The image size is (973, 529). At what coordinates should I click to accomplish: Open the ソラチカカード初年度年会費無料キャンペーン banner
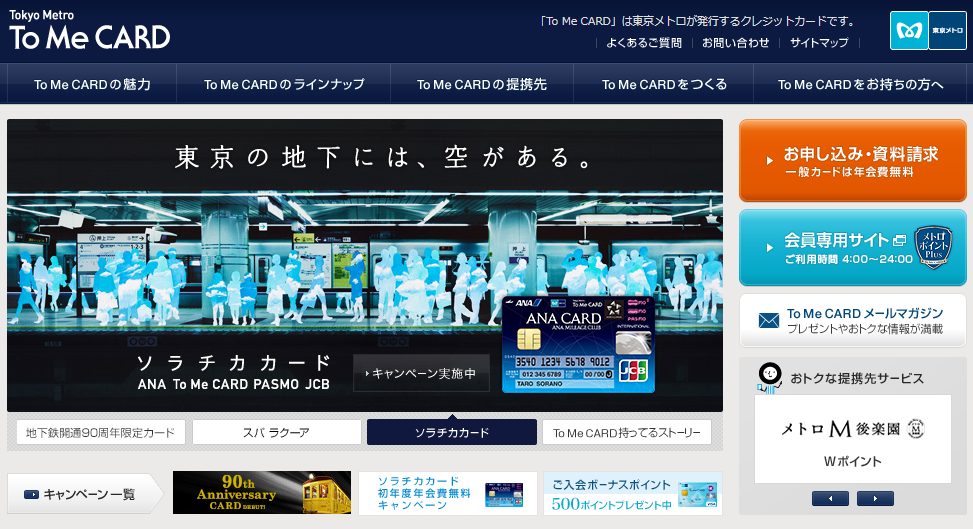point(447,493)
